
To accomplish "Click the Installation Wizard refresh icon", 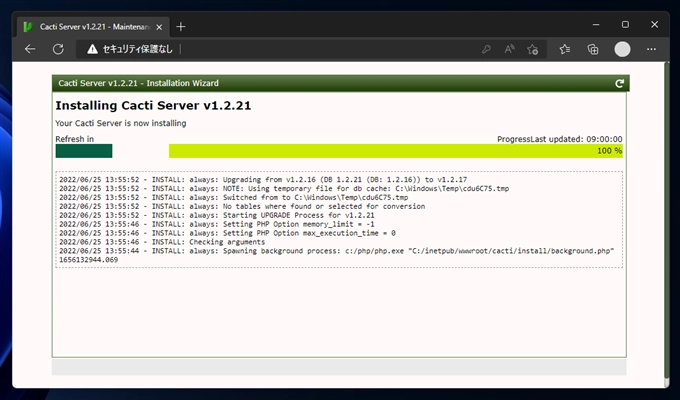I will pyautogui.click(x=619, y=83).
